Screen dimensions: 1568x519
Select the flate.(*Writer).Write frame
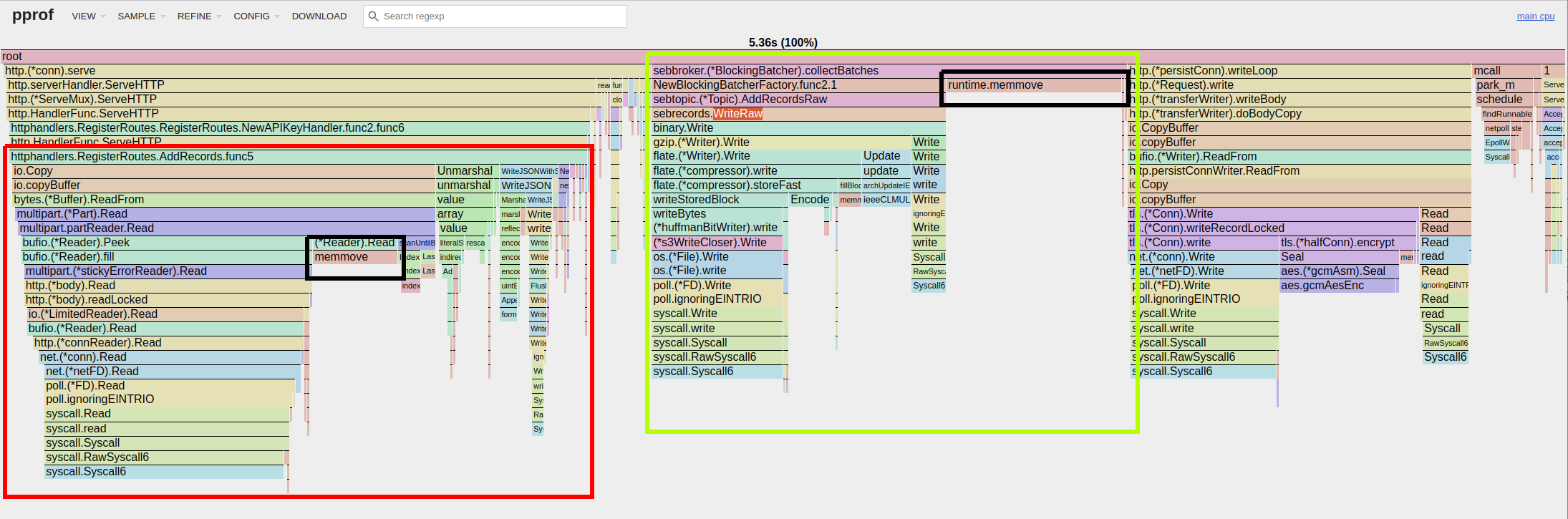point(756,156)
